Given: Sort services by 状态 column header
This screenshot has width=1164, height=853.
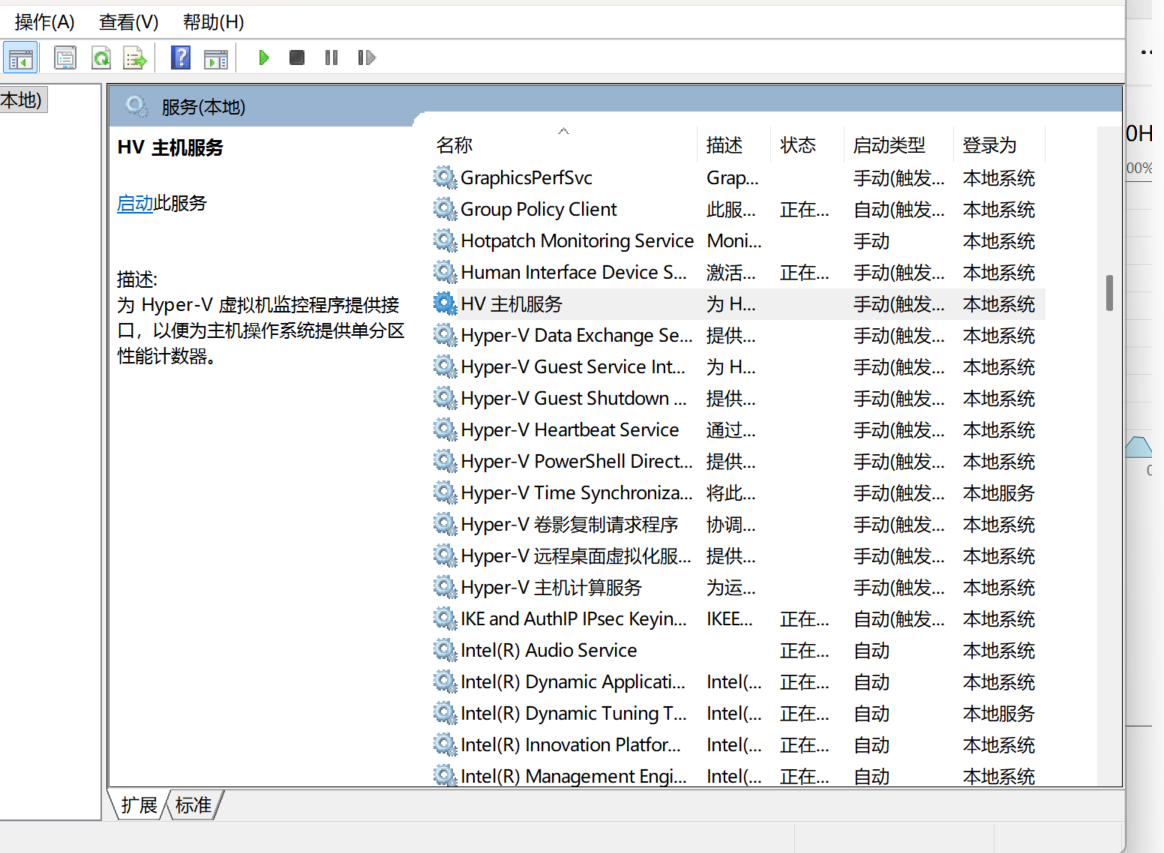Looking at the screenshot, I should coord(798,145).
